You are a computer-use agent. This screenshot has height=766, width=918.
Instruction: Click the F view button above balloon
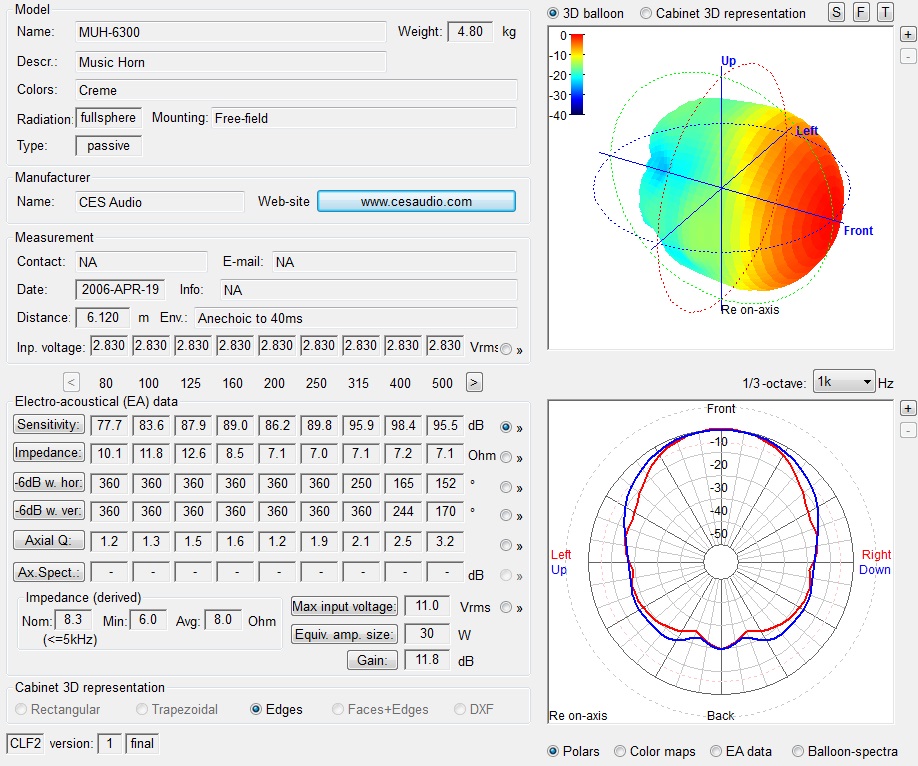pyautogui.click(x=861, y=12)
